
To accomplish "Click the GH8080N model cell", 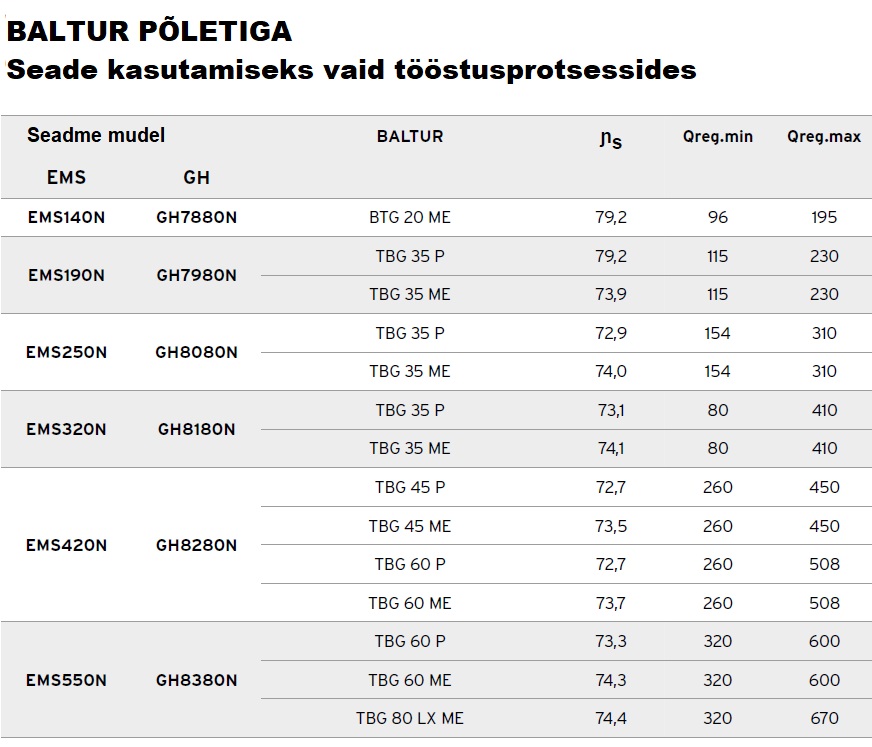I will [197, 352].
